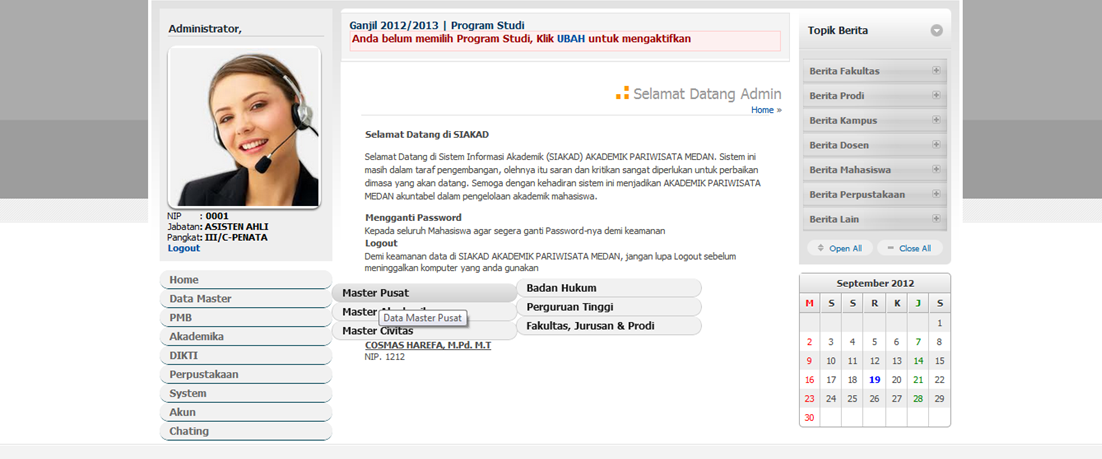Viewport: 1102px width, 459px height.
Task: Click the Berita Mahasiswa topic label
Action: coord(850,169)
